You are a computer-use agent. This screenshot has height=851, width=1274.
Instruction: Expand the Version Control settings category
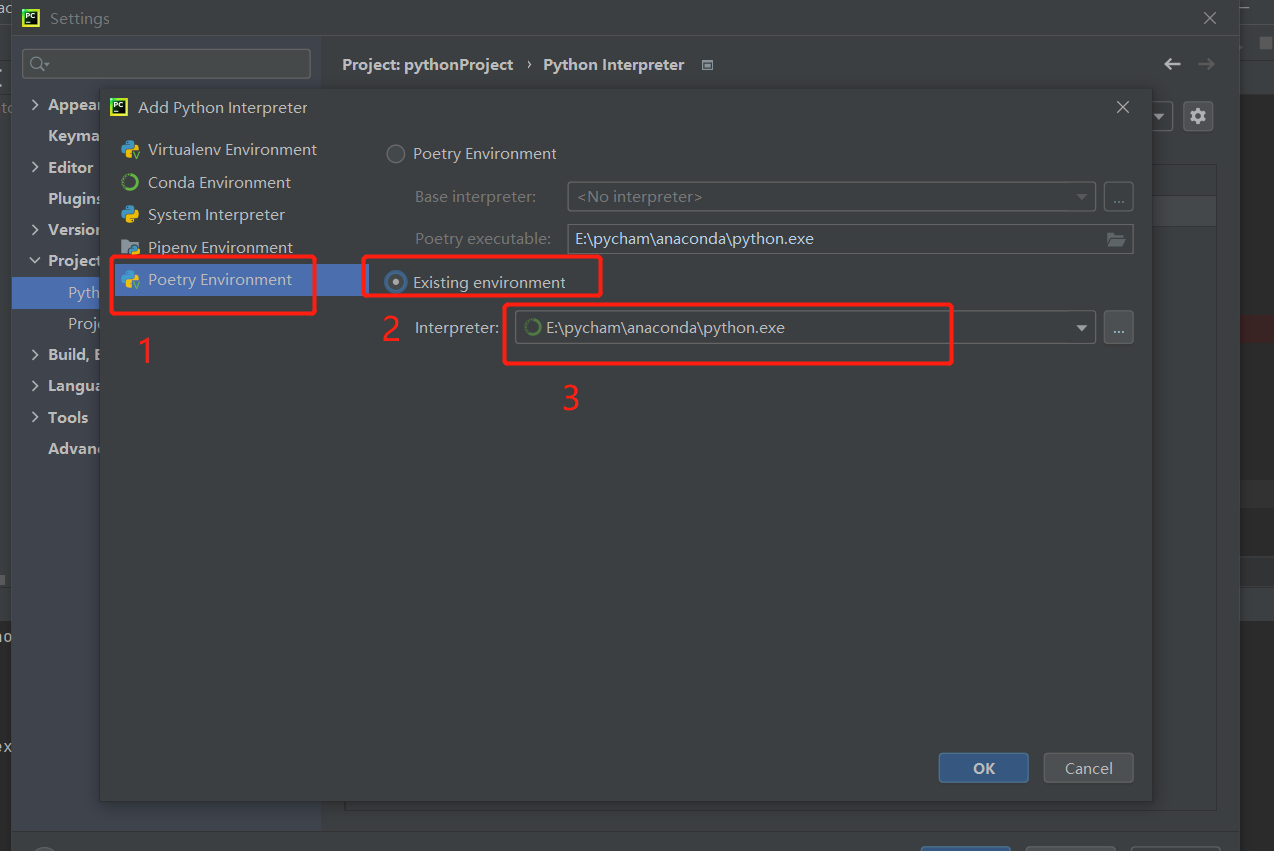(36, 229)
